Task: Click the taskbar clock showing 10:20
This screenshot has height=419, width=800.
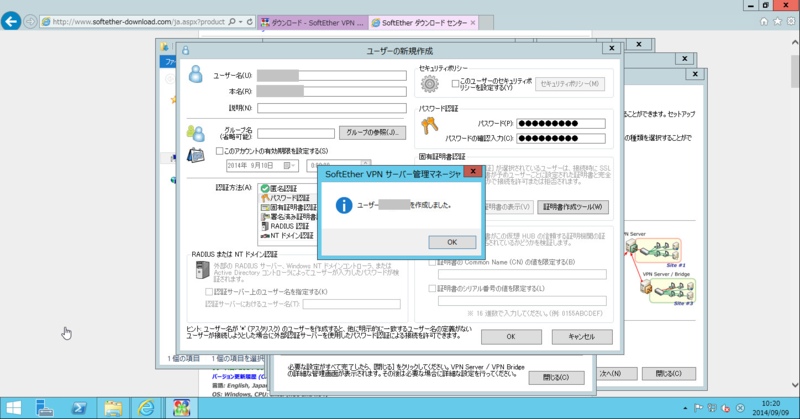Action: [770, 408]
